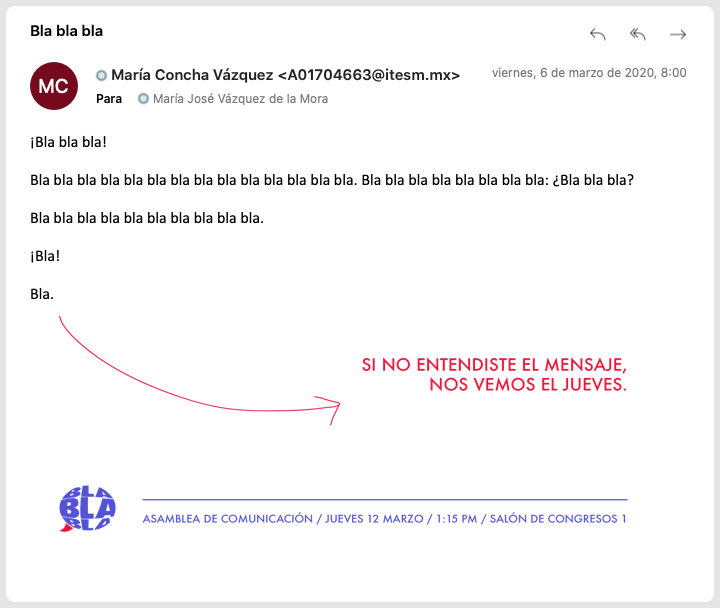Image resolution: width=720 pixels, height=608 pixels.
Task: Click the Forward arrow icon
Action: tap(678, 34)
